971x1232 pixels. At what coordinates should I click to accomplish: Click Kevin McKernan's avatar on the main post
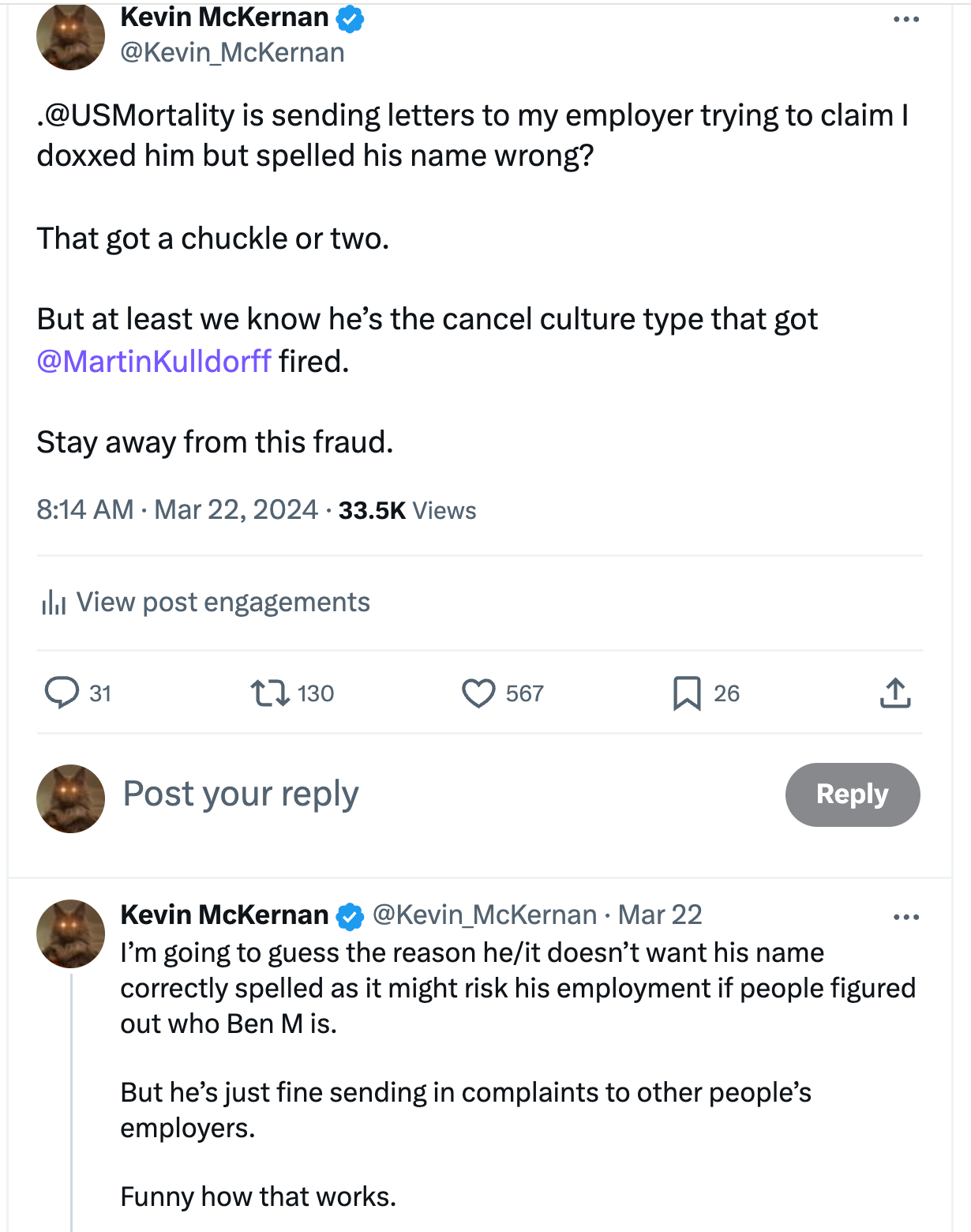point(71,36)
